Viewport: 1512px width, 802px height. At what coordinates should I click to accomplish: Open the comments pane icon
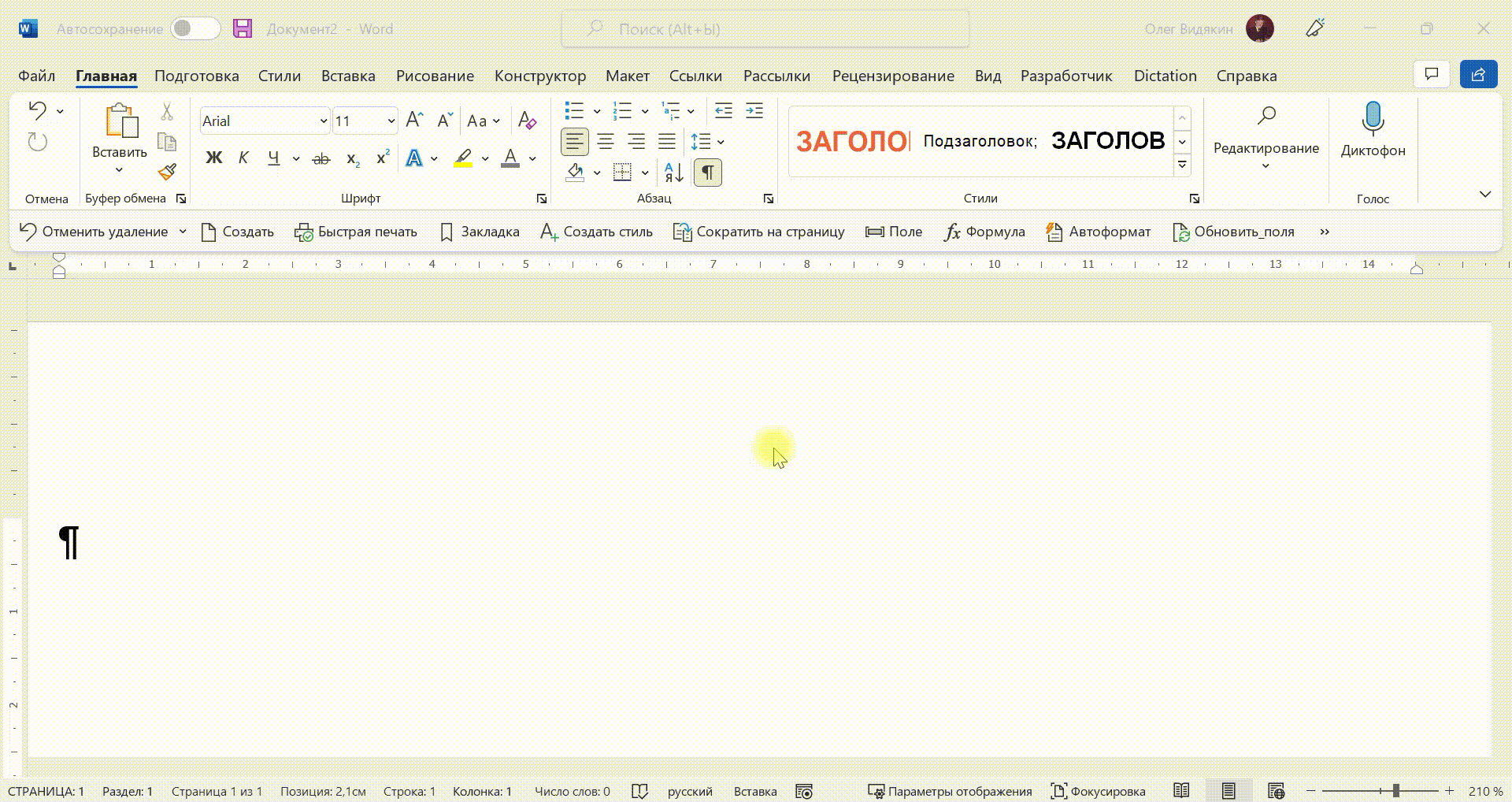[1432, 74]
